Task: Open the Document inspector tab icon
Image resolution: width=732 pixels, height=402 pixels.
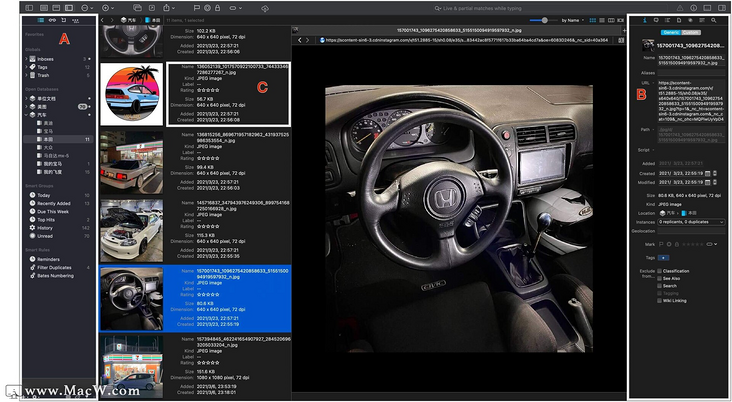Action: [x=679, y=21]
